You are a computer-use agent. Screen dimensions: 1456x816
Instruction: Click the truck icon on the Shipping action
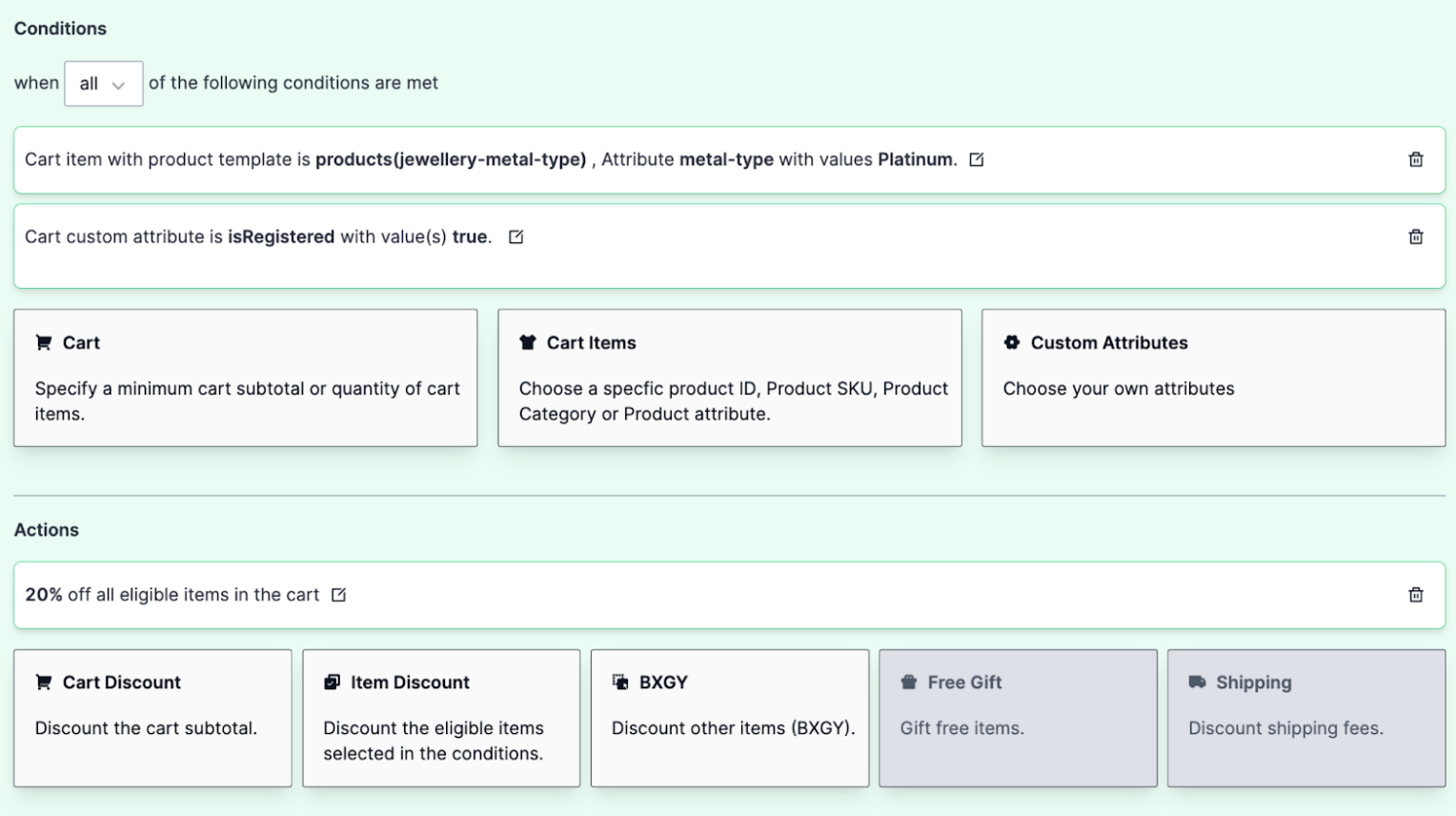tap(1196, 682)
